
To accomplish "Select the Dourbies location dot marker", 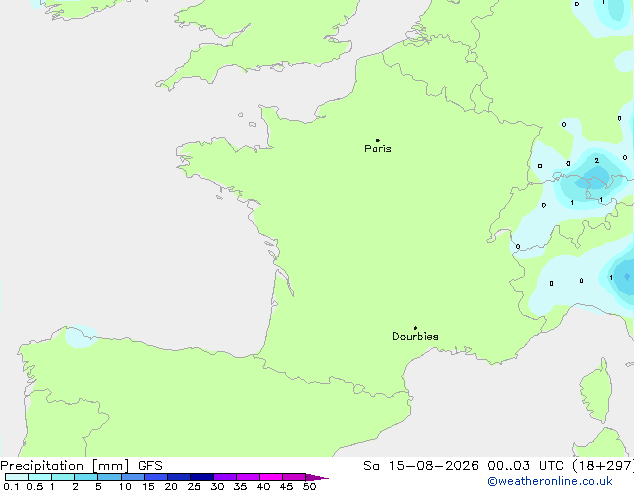I will coord(415,328).
